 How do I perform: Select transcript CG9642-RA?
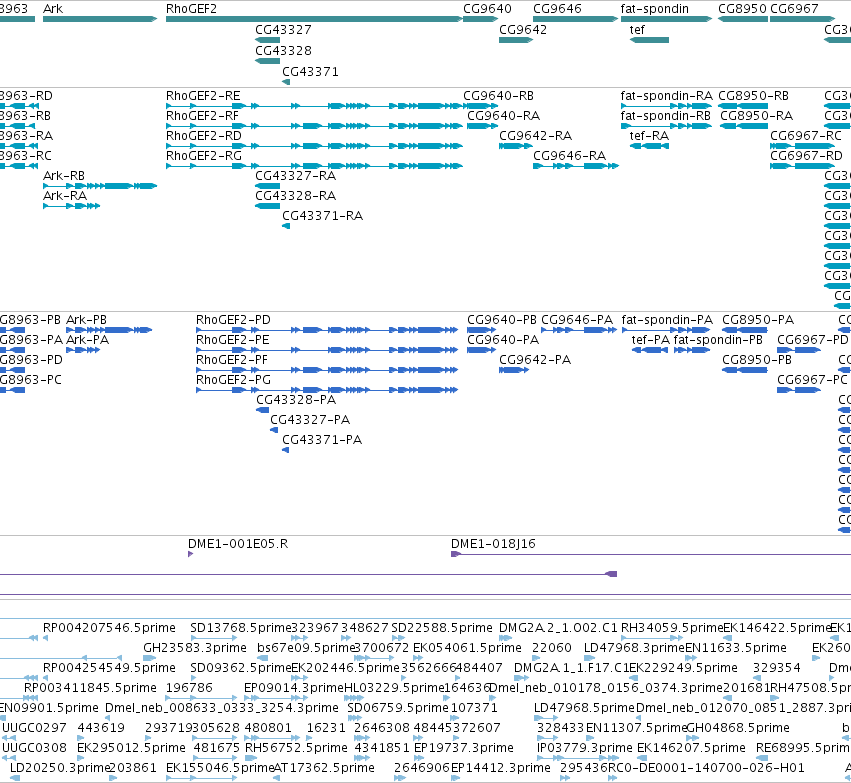tap(536, 136)
